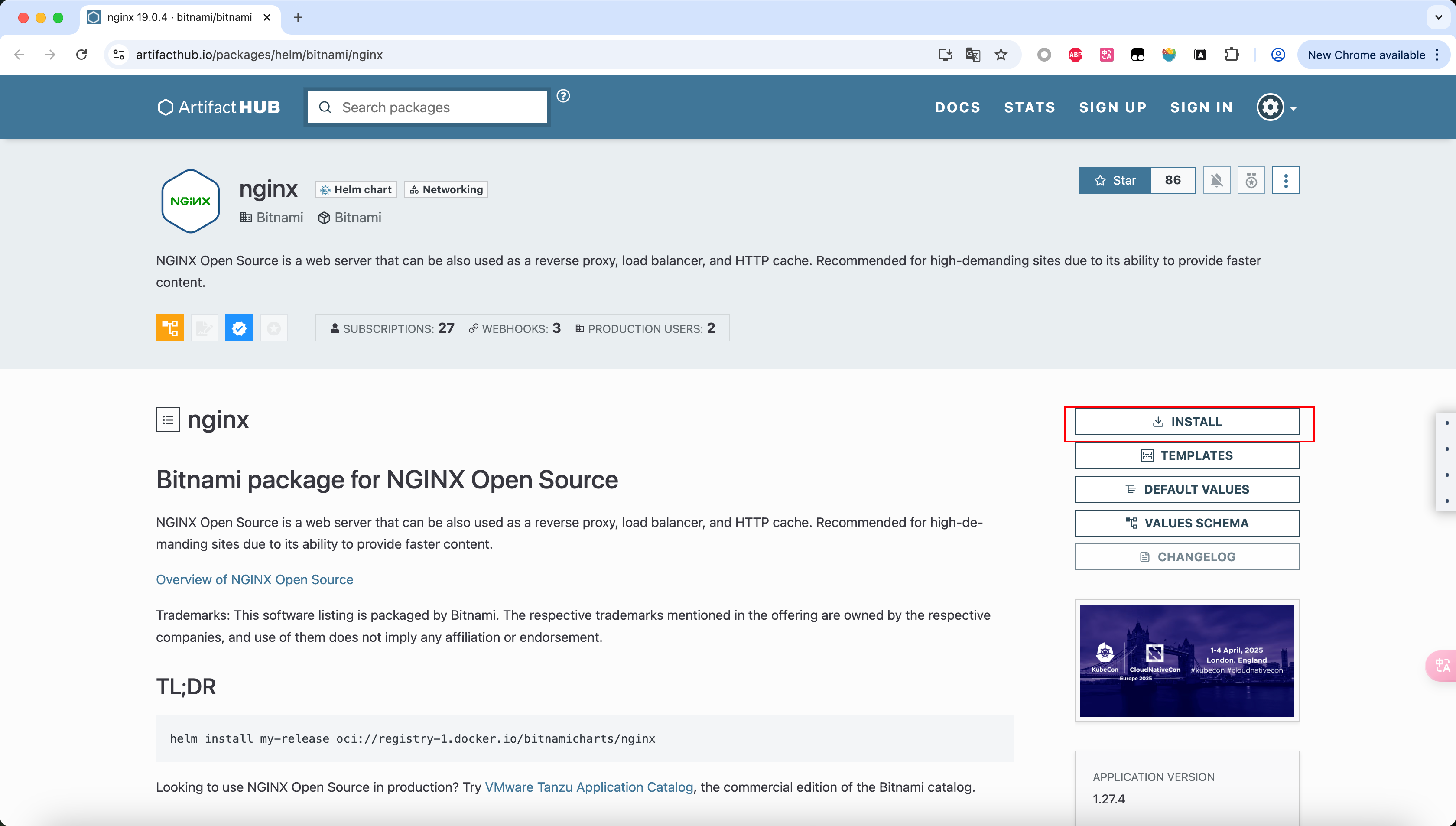Star the nginx package
Image resolution: width=1456 pixels, height=826 pixels.
click(x=1115, y=180)
